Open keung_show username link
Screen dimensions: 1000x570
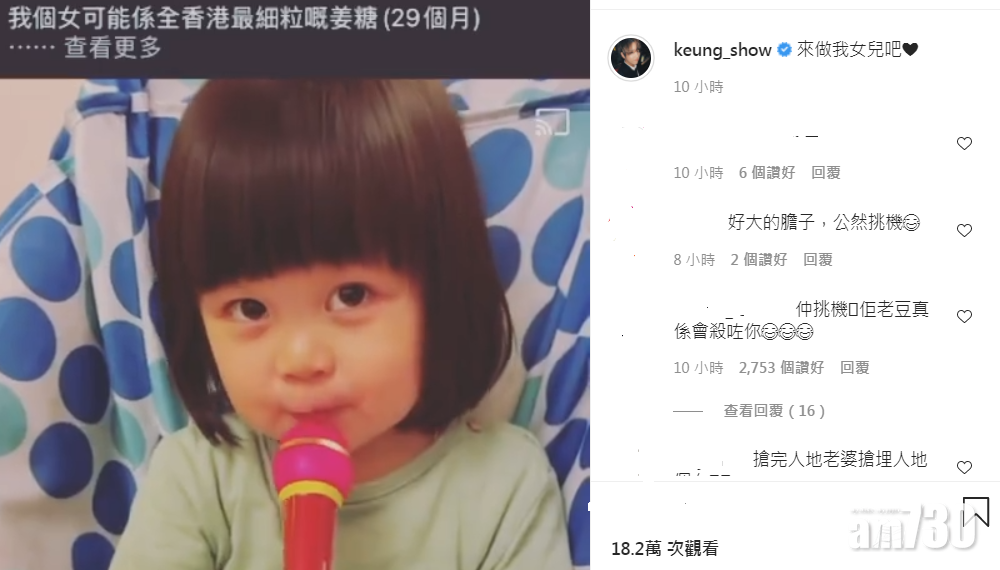[722, 50]
